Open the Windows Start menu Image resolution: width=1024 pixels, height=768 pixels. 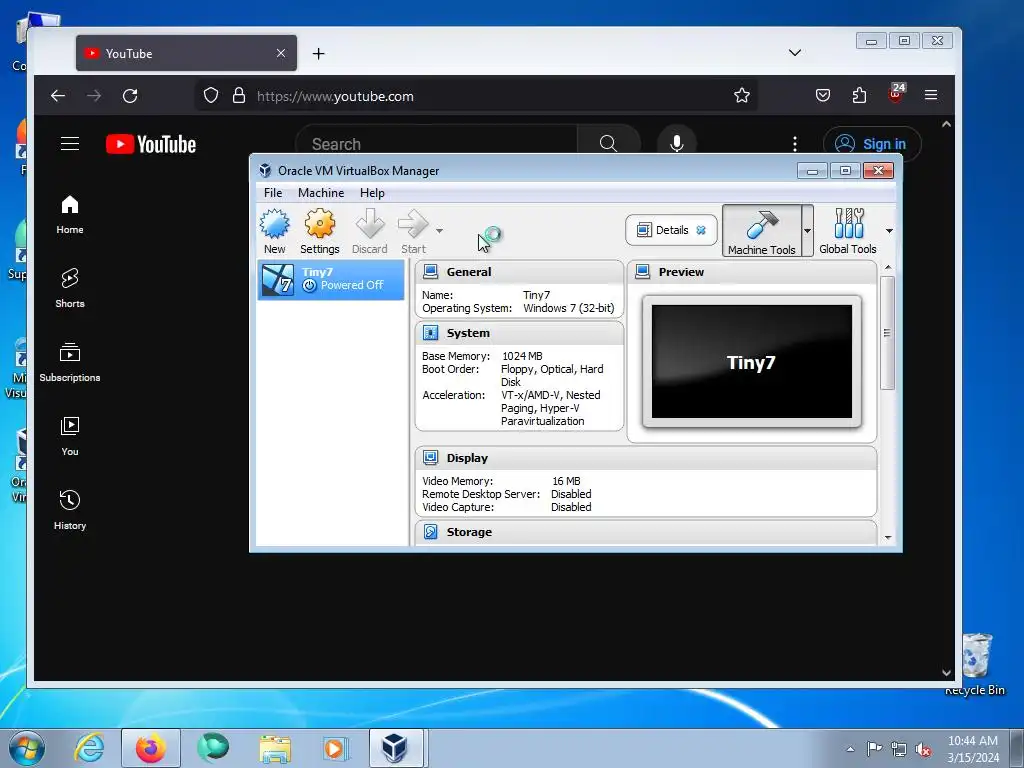27,748
